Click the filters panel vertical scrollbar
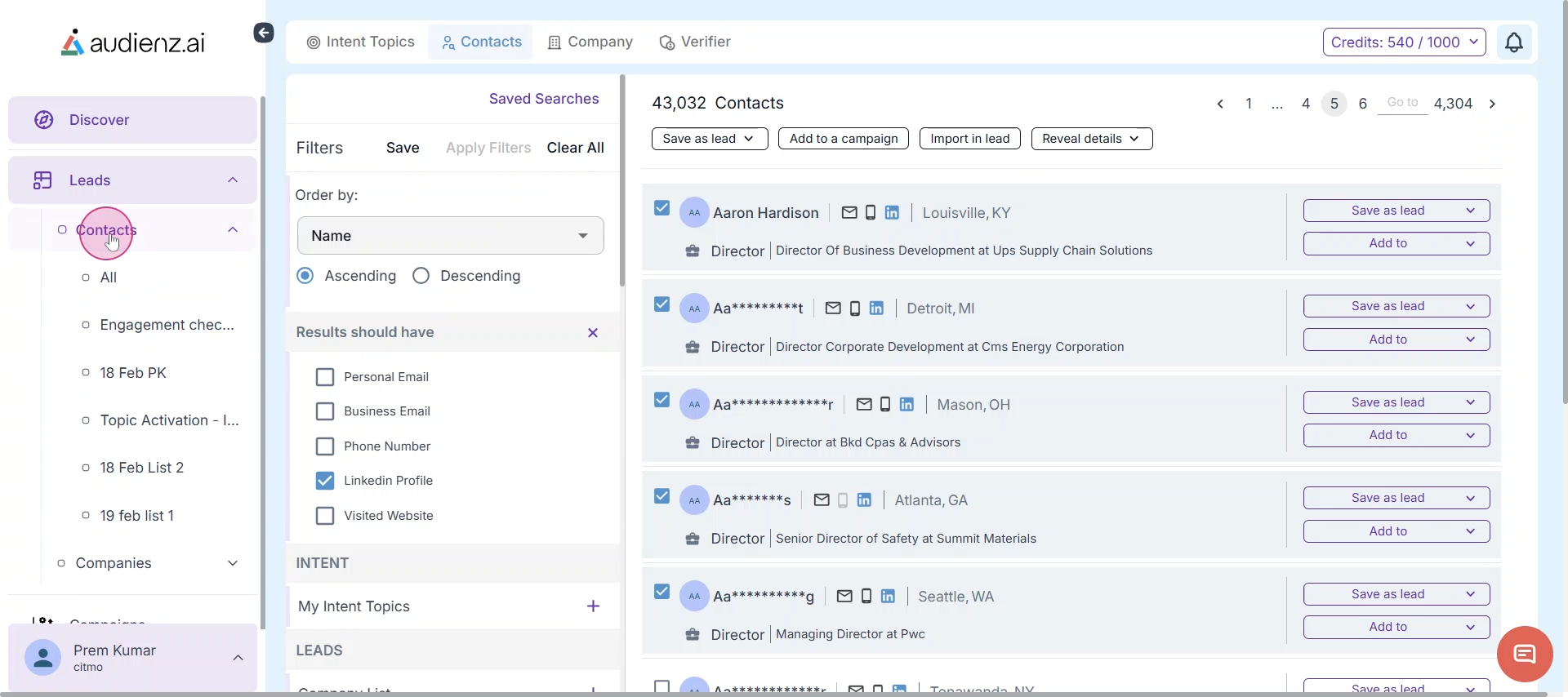The height and width of the screenshot is (697, 1568). 622,181
